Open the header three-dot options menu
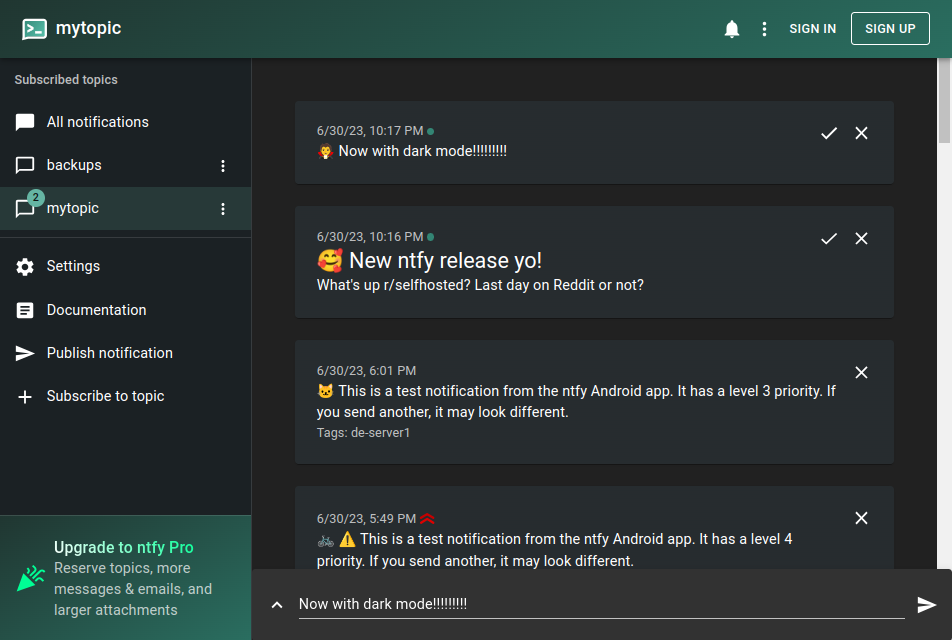Screen dimensions: 952x640 [764, 29]
